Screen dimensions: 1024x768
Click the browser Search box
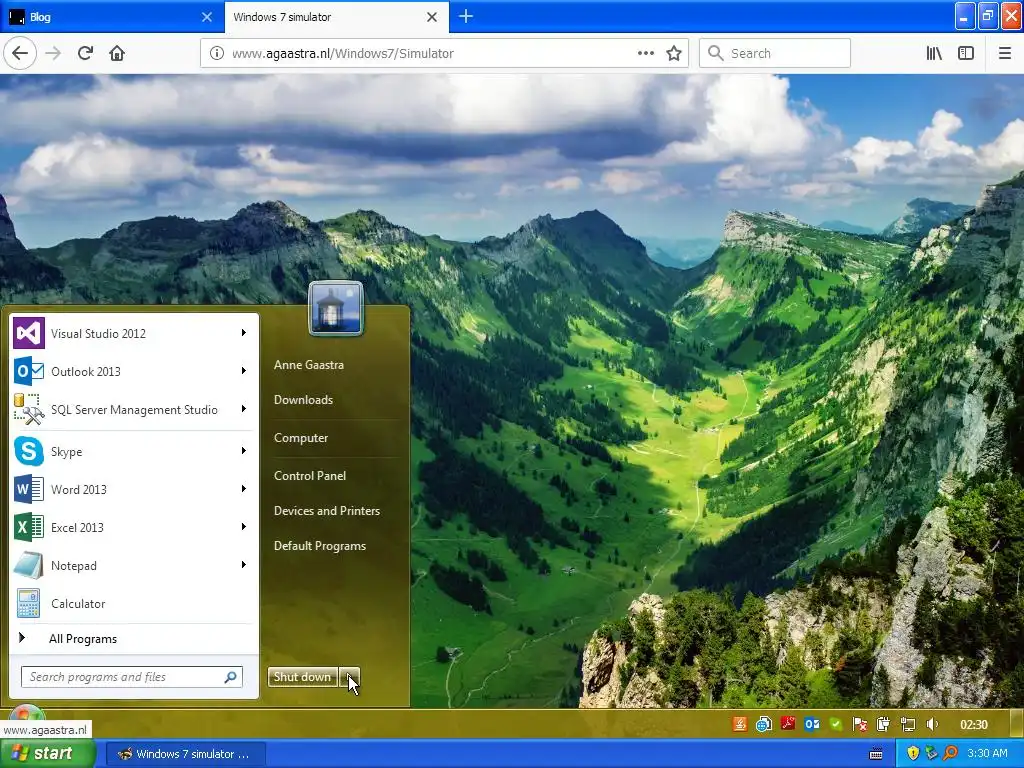coord(775,53)
